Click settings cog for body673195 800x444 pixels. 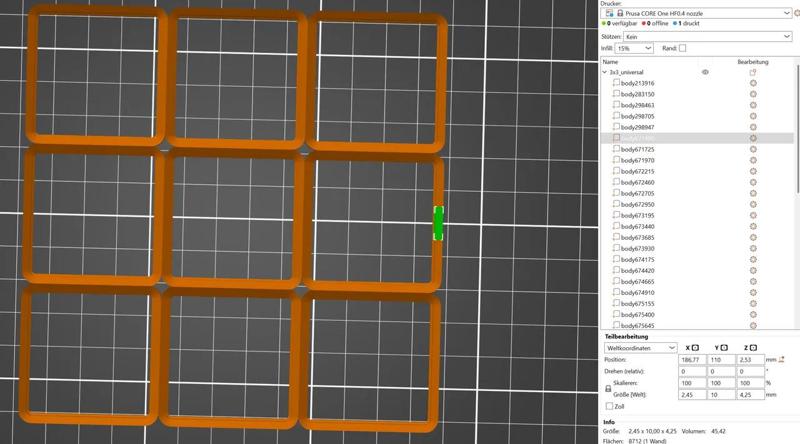tap(753, 215)
